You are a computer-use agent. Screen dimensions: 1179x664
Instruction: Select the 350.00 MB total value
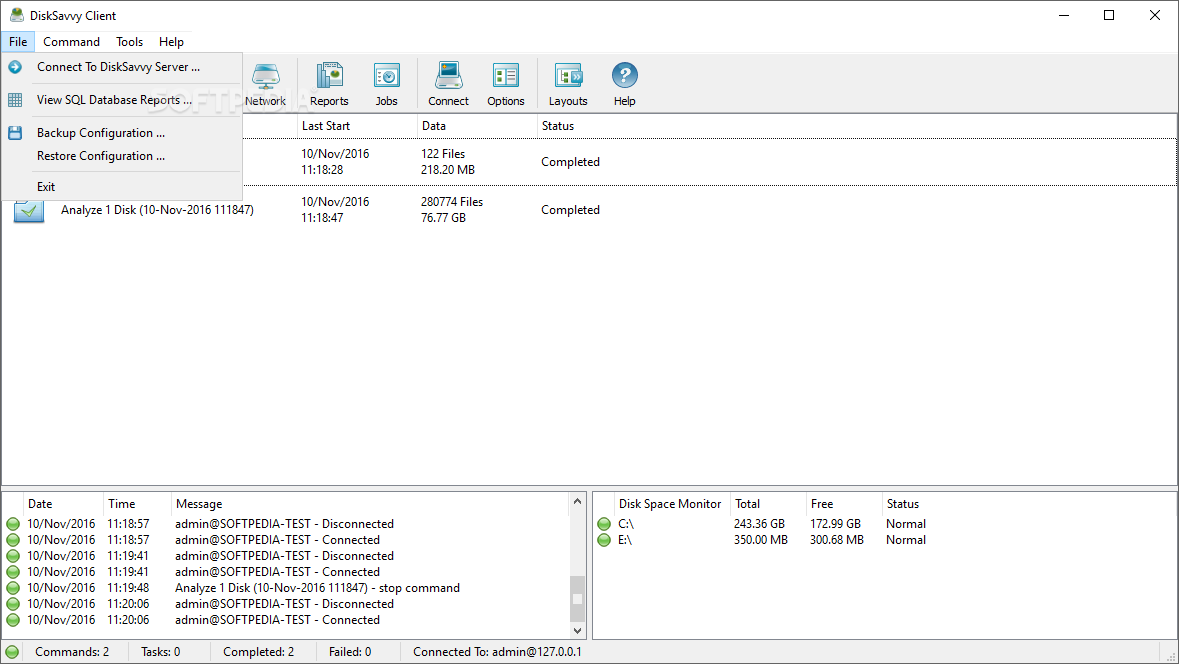pos(761,540)
